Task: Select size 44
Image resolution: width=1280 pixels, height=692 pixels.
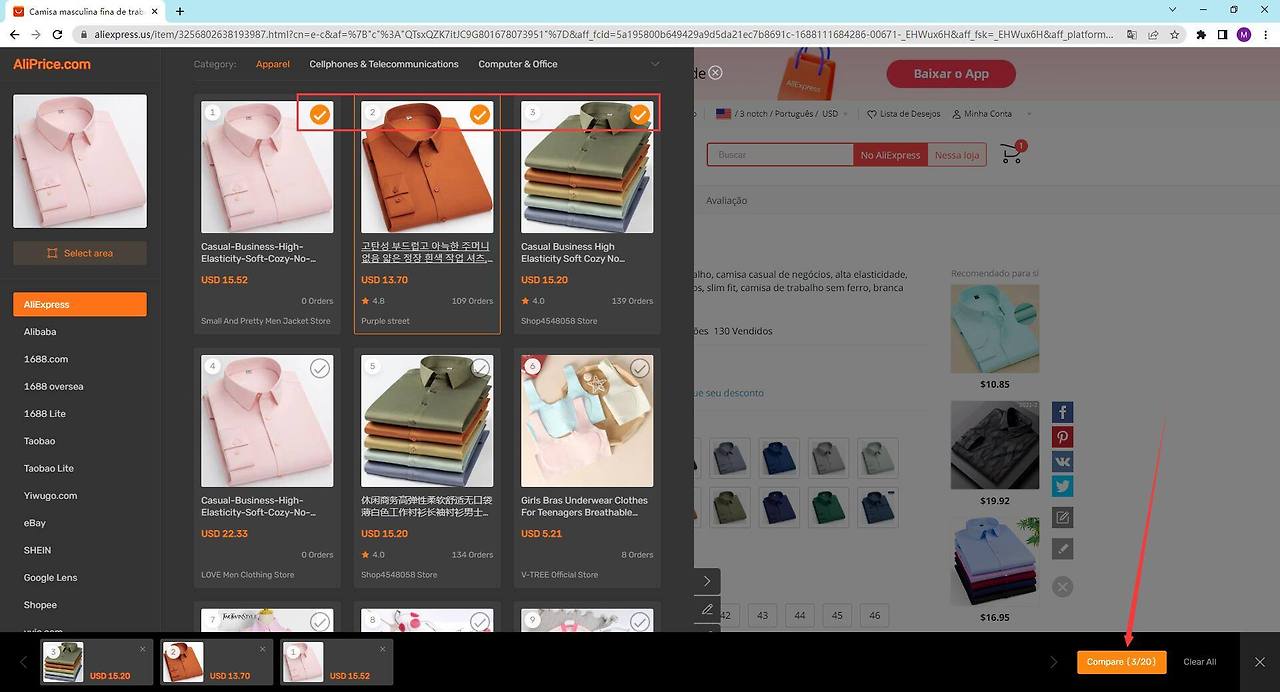Action: 800,615
